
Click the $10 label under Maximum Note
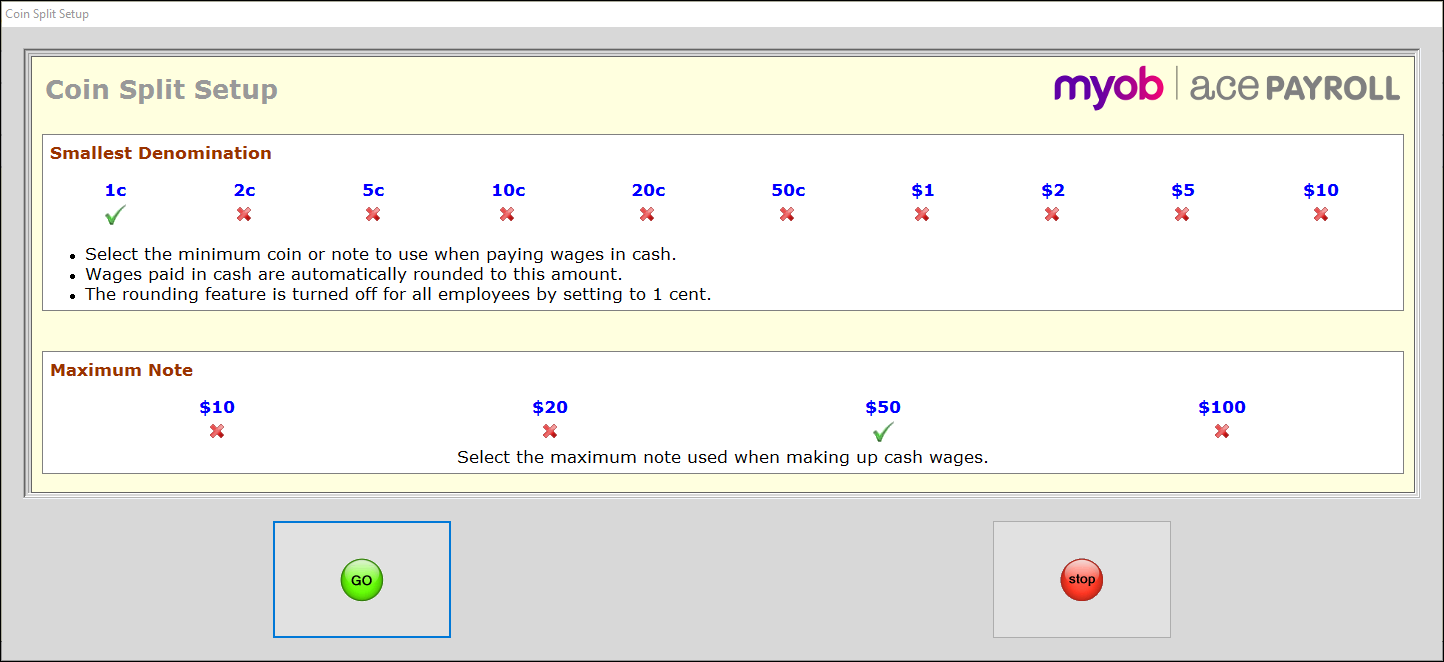coord(217,407)
